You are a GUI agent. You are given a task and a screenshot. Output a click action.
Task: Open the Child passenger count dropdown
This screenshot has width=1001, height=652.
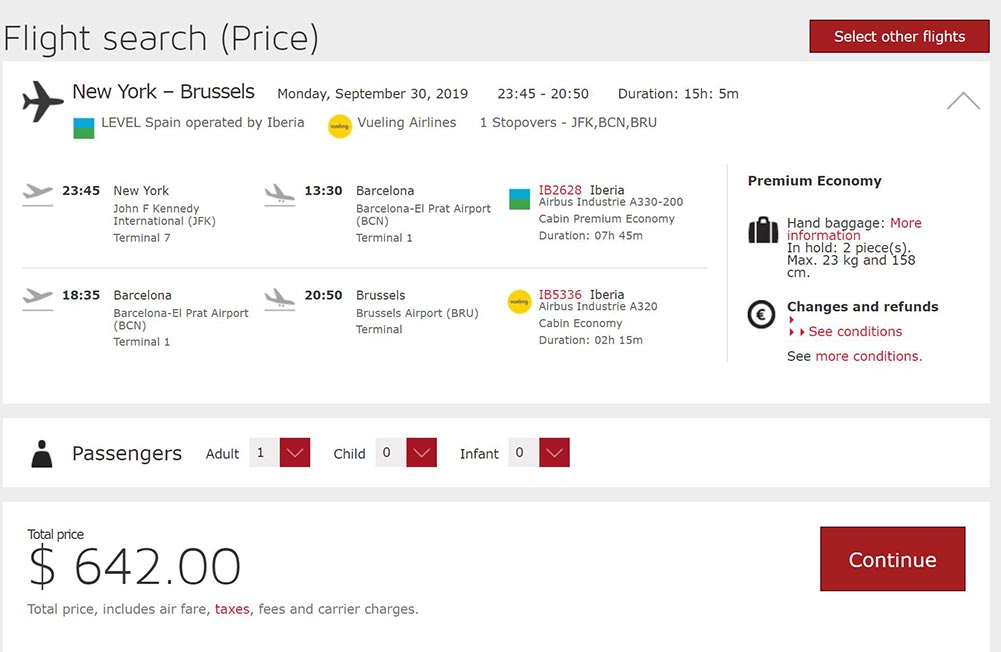point(421,453)
